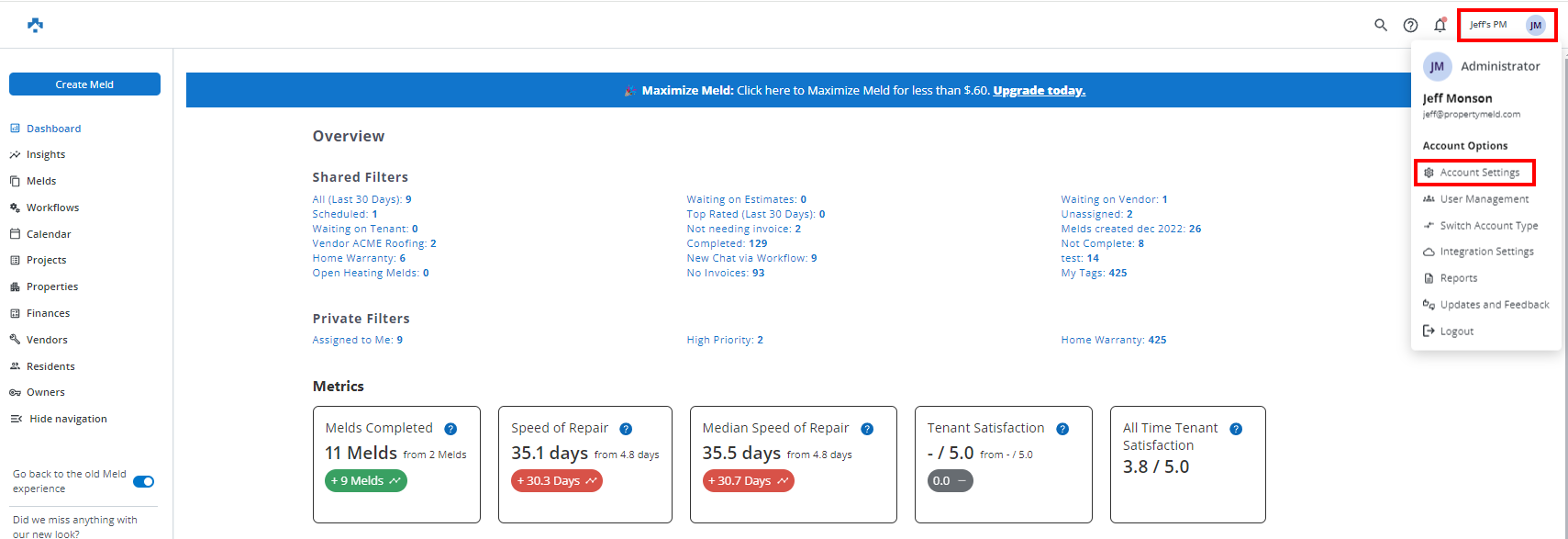The image size is (1568, 539).
Task: Click the Upgrade today link
Action: pyautogui.click(x=1039, y=90)
